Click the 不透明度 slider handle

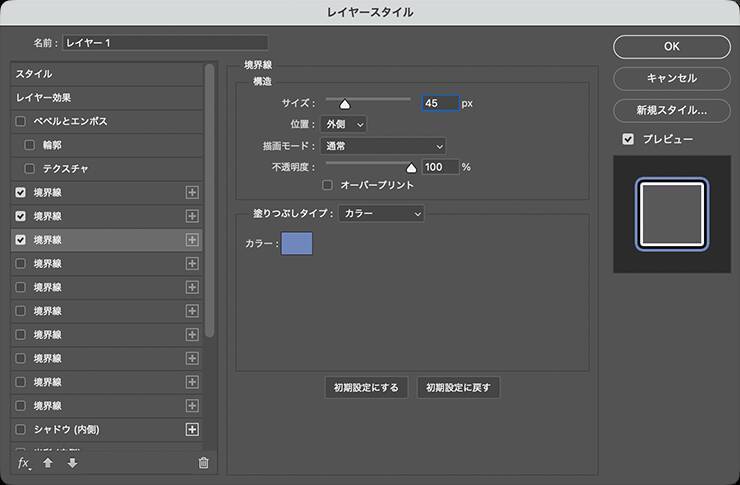(411, 167)
